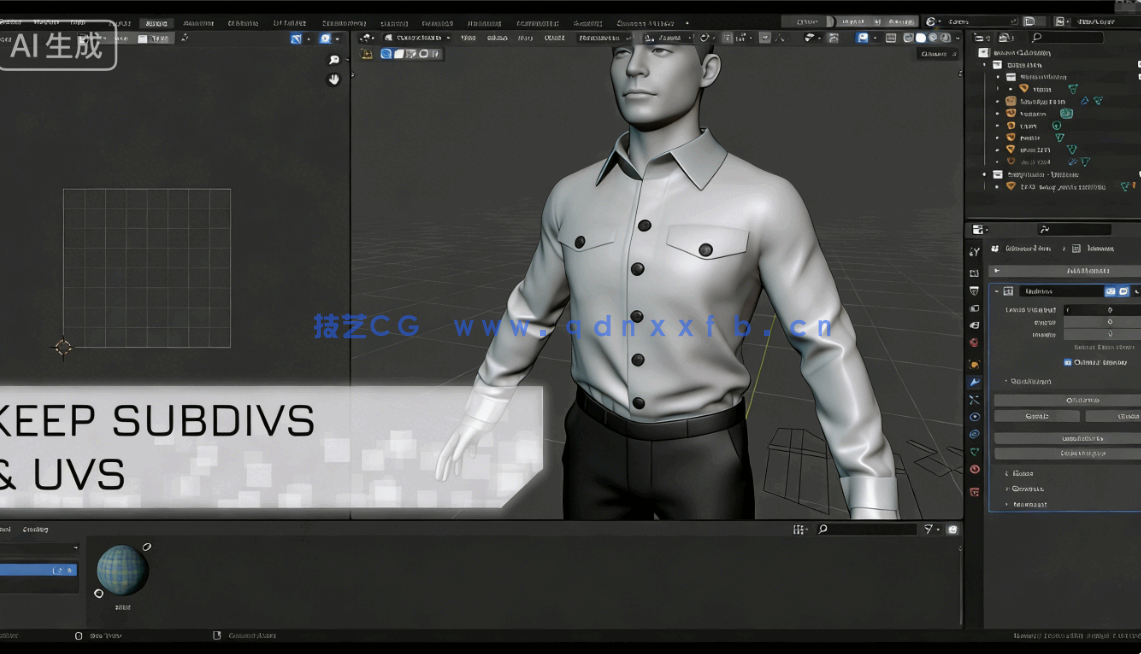Toggle the Subdivision modifier realtime display button

pos(1110,290)
